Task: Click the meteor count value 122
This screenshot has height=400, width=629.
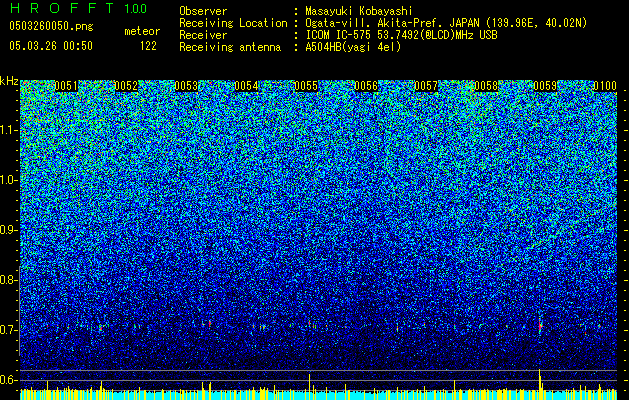Action: 148,46
